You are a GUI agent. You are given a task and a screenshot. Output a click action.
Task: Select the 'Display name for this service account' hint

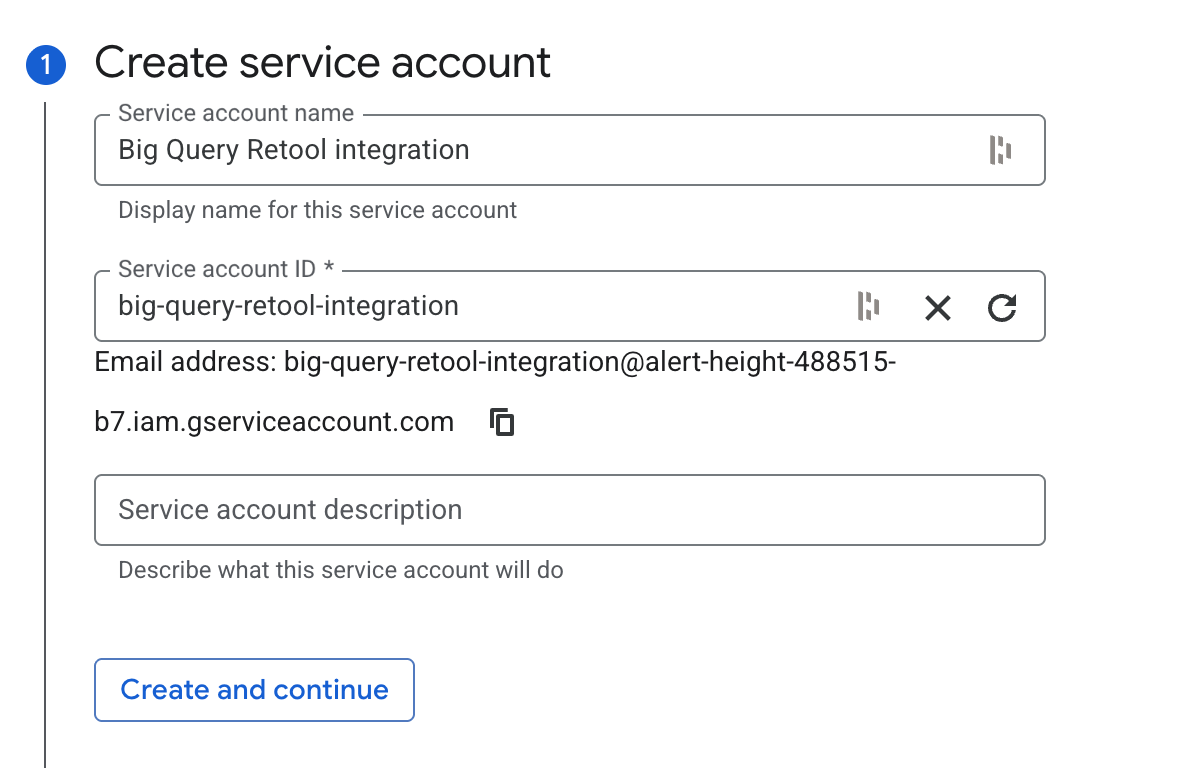[x=317, y=210]
